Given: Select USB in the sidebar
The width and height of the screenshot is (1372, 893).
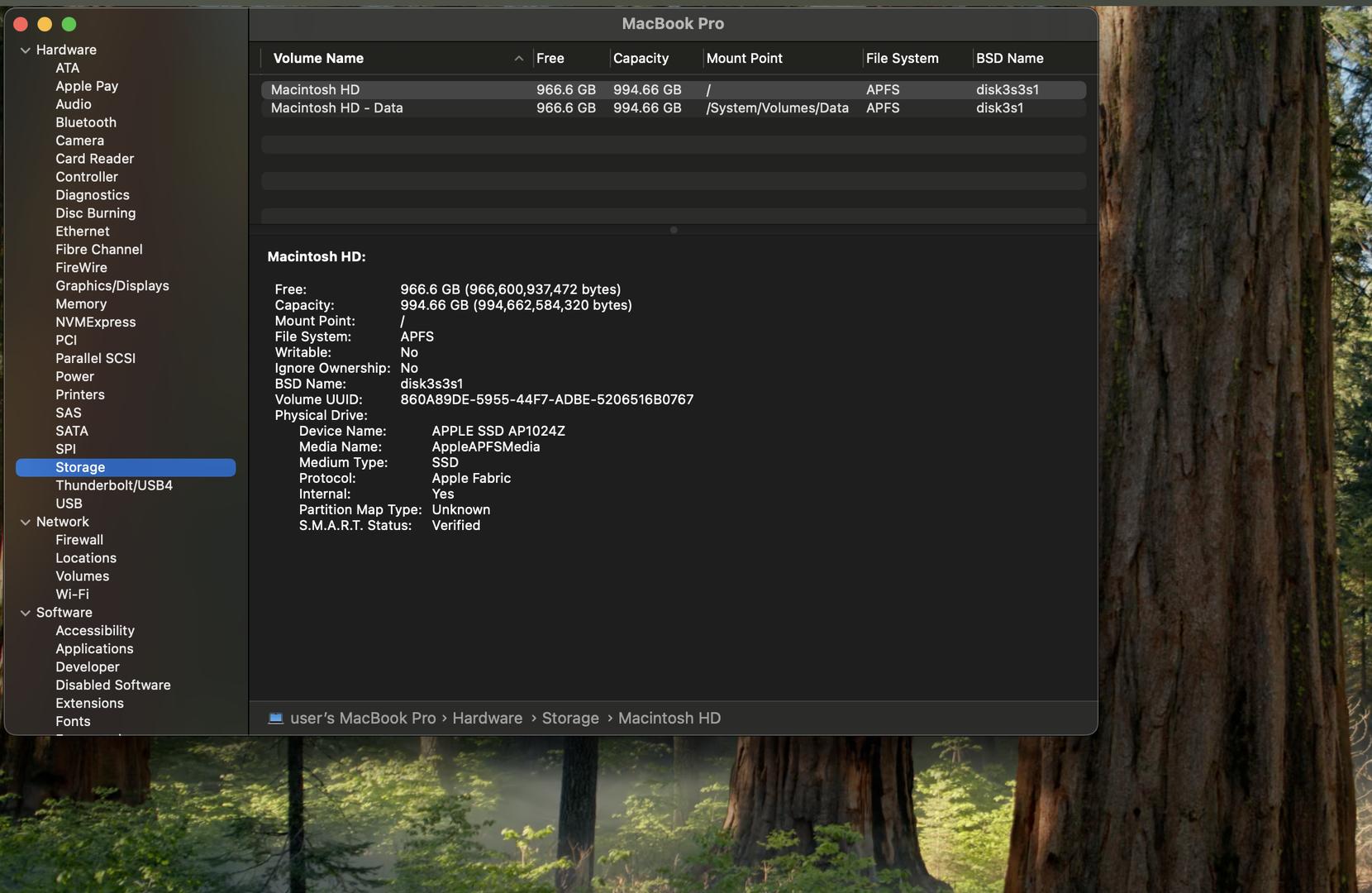Looking at the screenshot, I should point(69,505).
